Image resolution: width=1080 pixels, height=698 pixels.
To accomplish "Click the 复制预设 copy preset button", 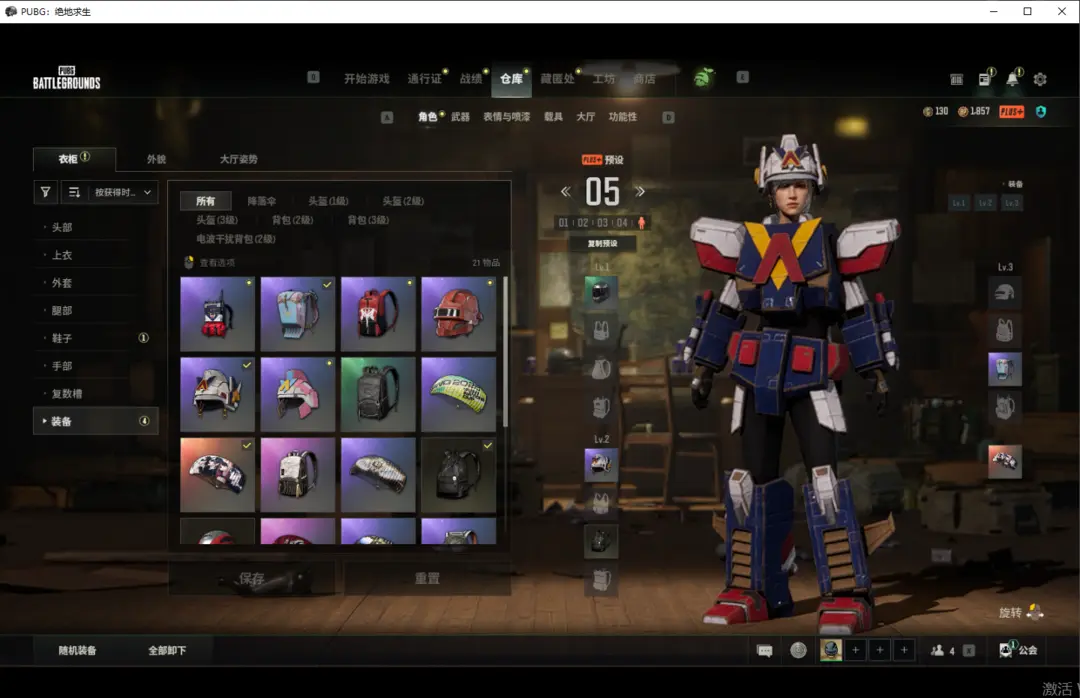I will pos(602,243).
